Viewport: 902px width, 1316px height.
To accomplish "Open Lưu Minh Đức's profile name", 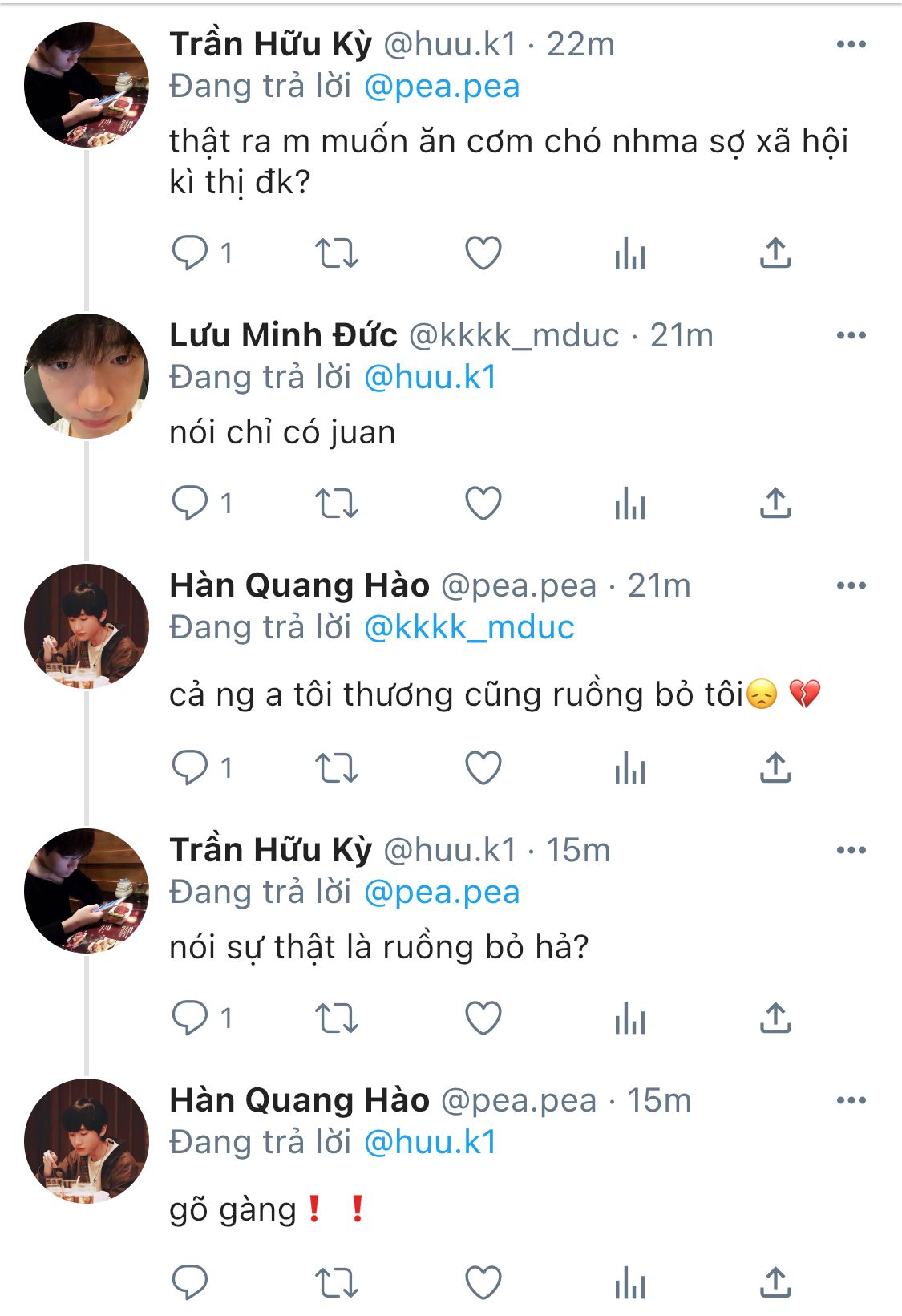I will (x=283, y=335).
